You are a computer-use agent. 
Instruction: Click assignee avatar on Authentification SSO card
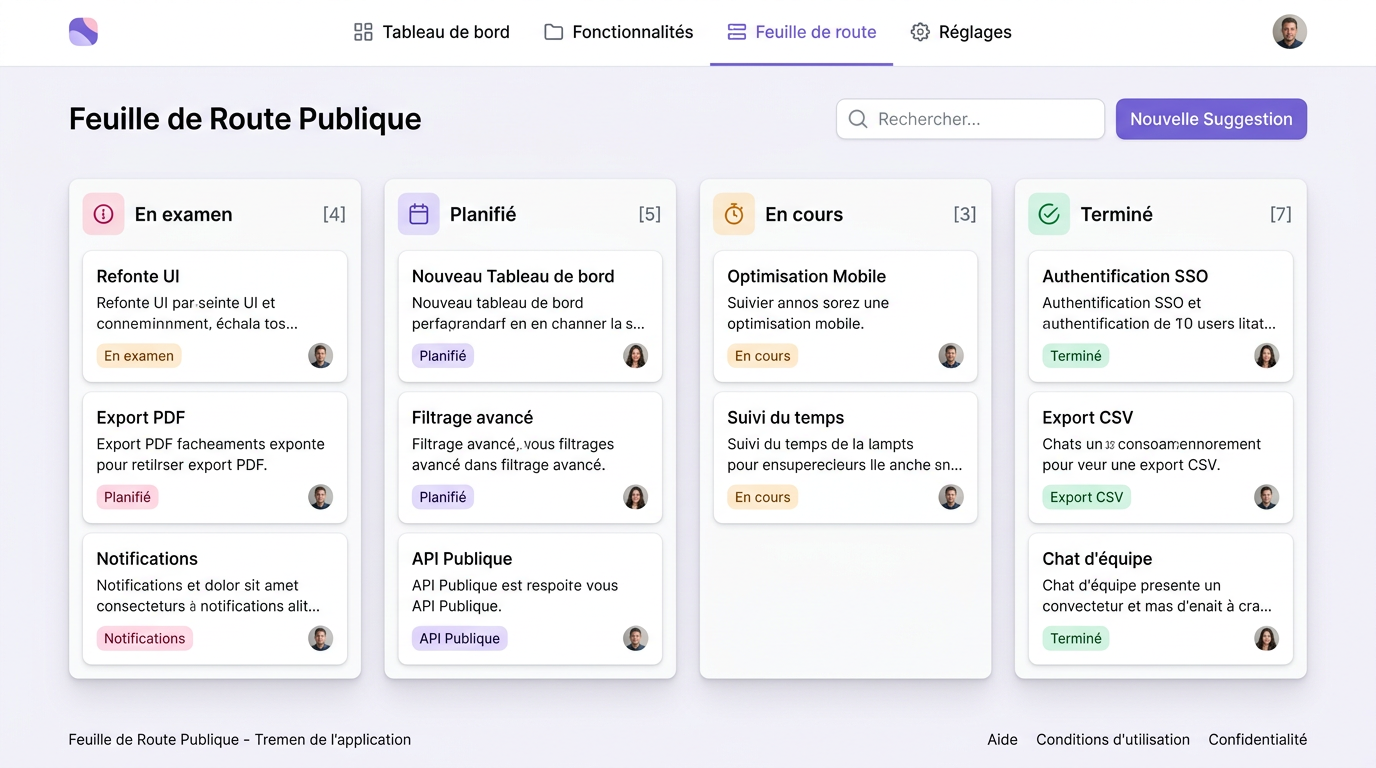[1267, 356]
